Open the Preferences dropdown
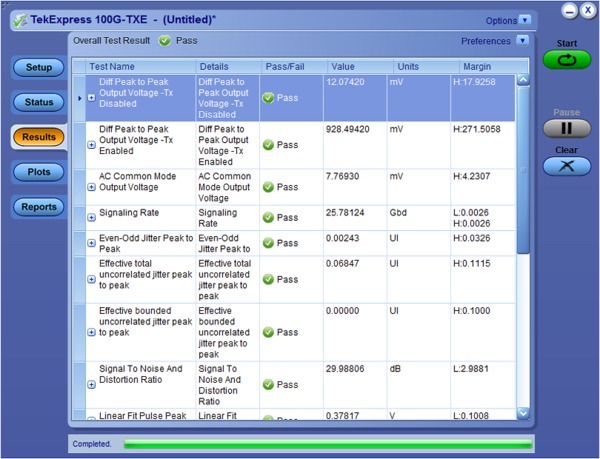 point(522,41)
